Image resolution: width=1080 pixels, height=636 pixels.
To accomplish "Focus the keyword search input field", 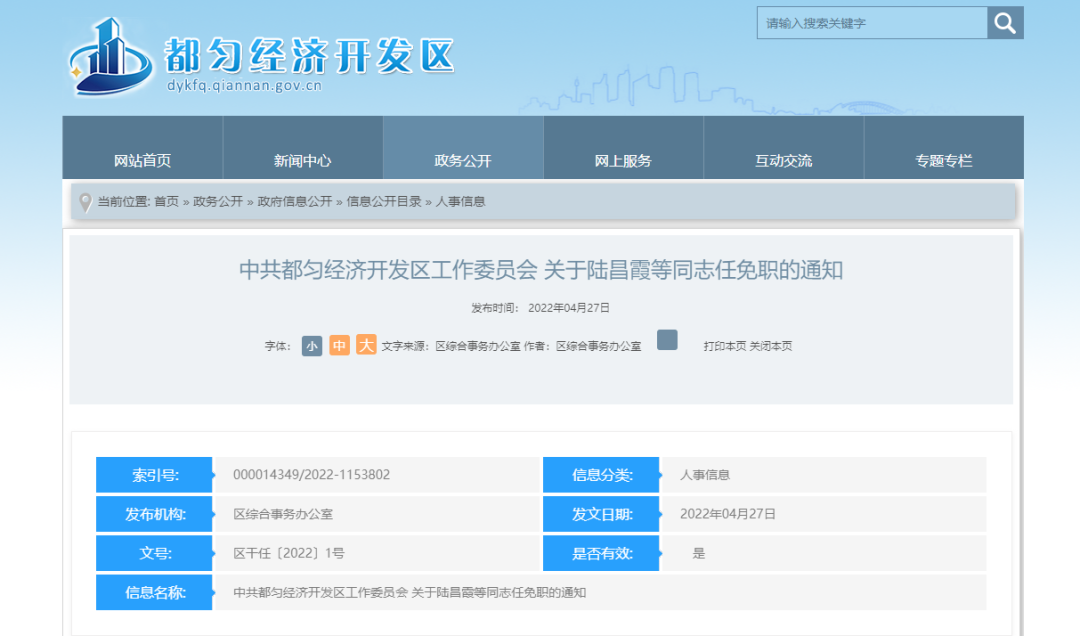I will (871, 23).
